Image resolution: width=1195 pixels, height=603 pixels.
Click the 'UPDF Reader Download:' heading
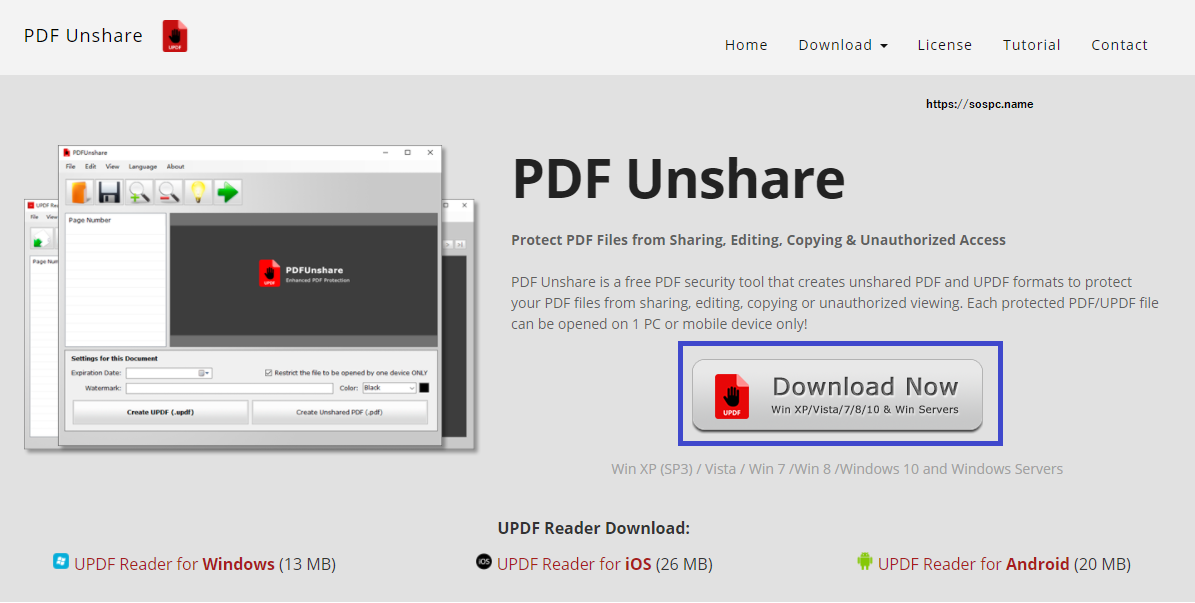click(x=594, y=528)
